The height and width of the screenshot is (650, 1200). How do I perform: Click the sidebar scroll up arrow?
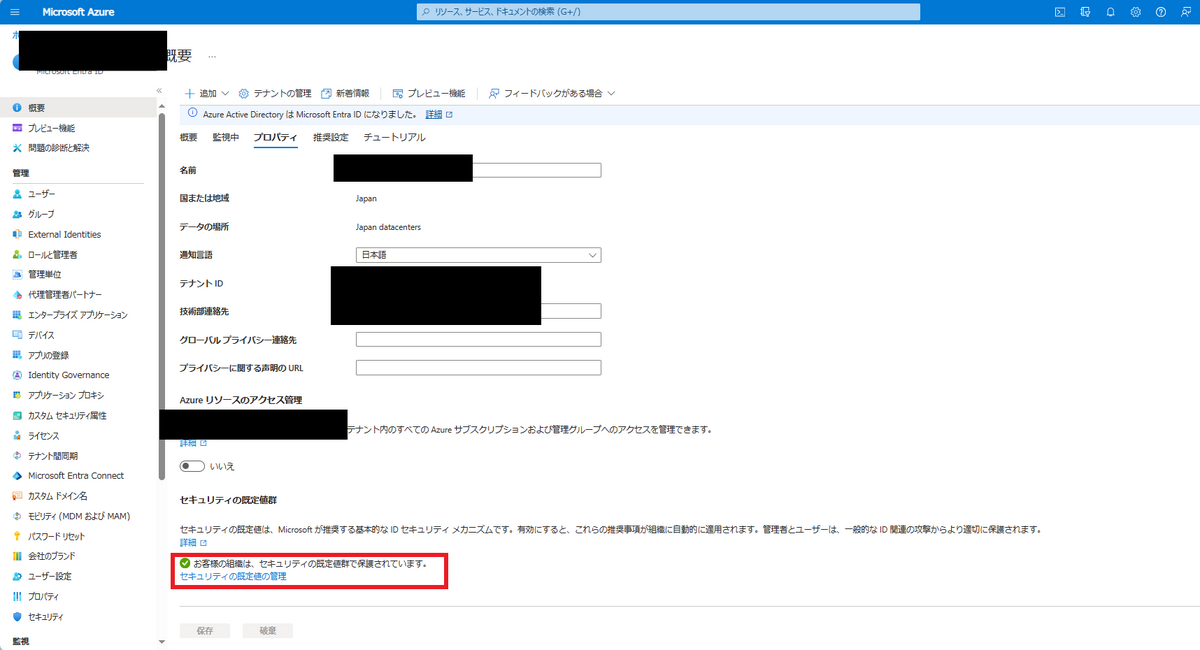pyautogui.click(x=162, y=105)
